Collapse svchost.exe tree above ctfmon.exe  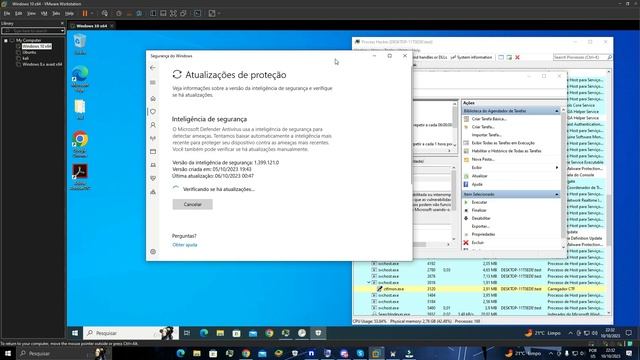pos(369,282)
